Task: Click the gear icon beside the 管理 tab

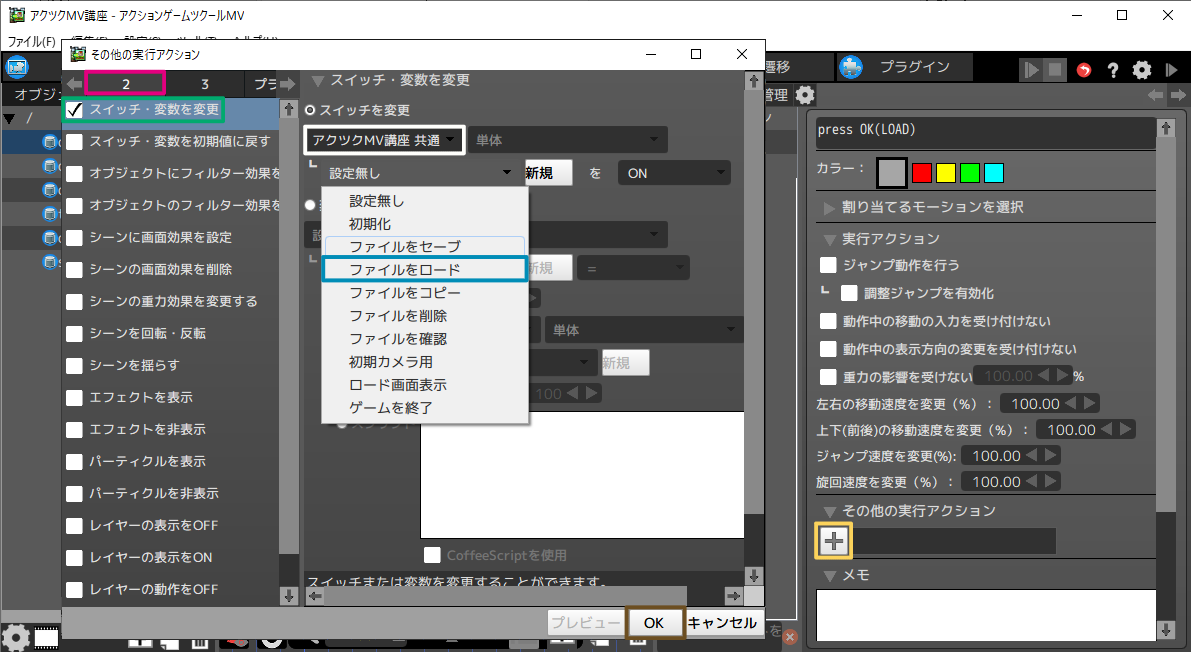Action: pos(804,95)
